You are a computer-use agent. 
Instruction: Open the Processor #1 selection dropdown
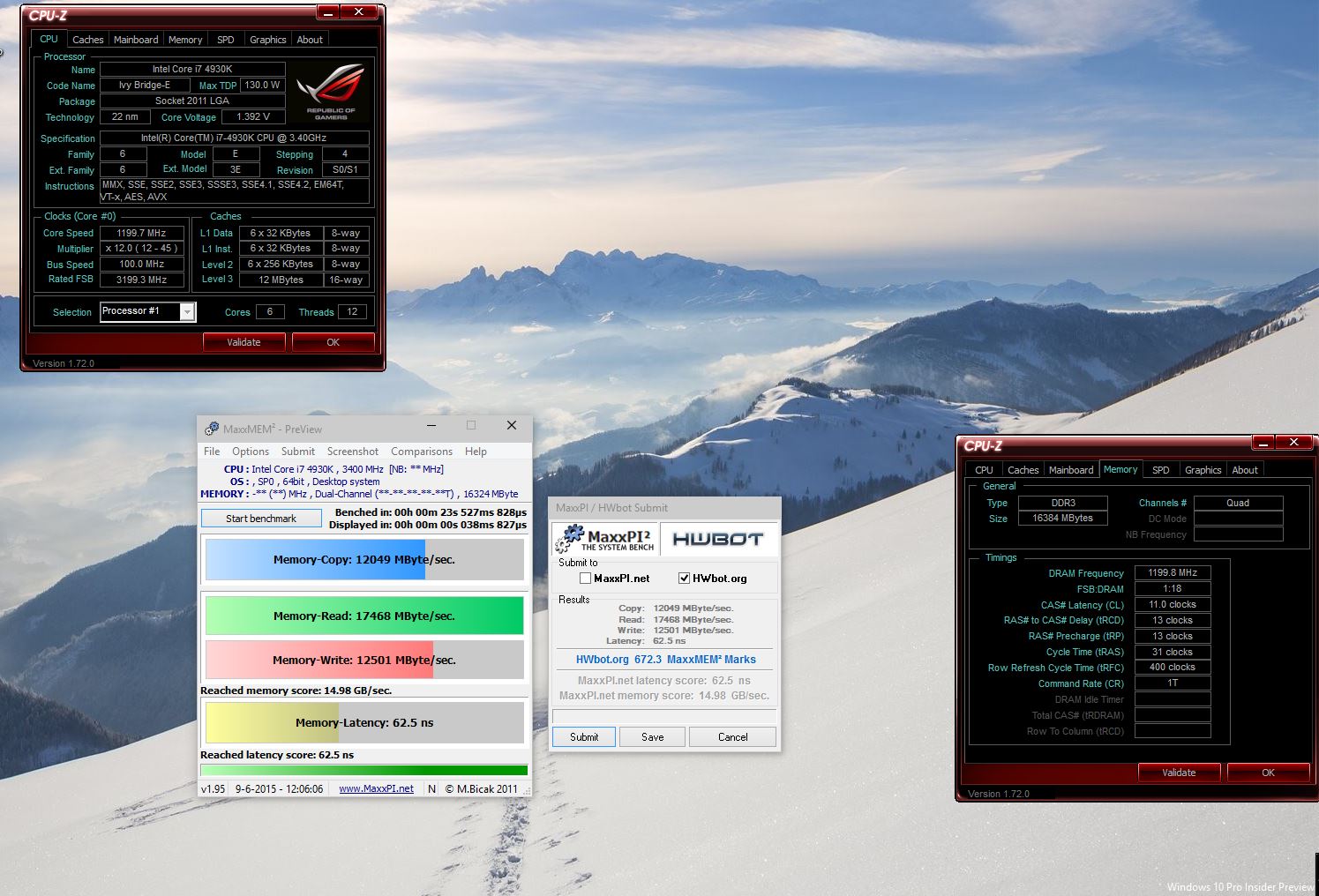pyautogui.click(x=186, y=311)
